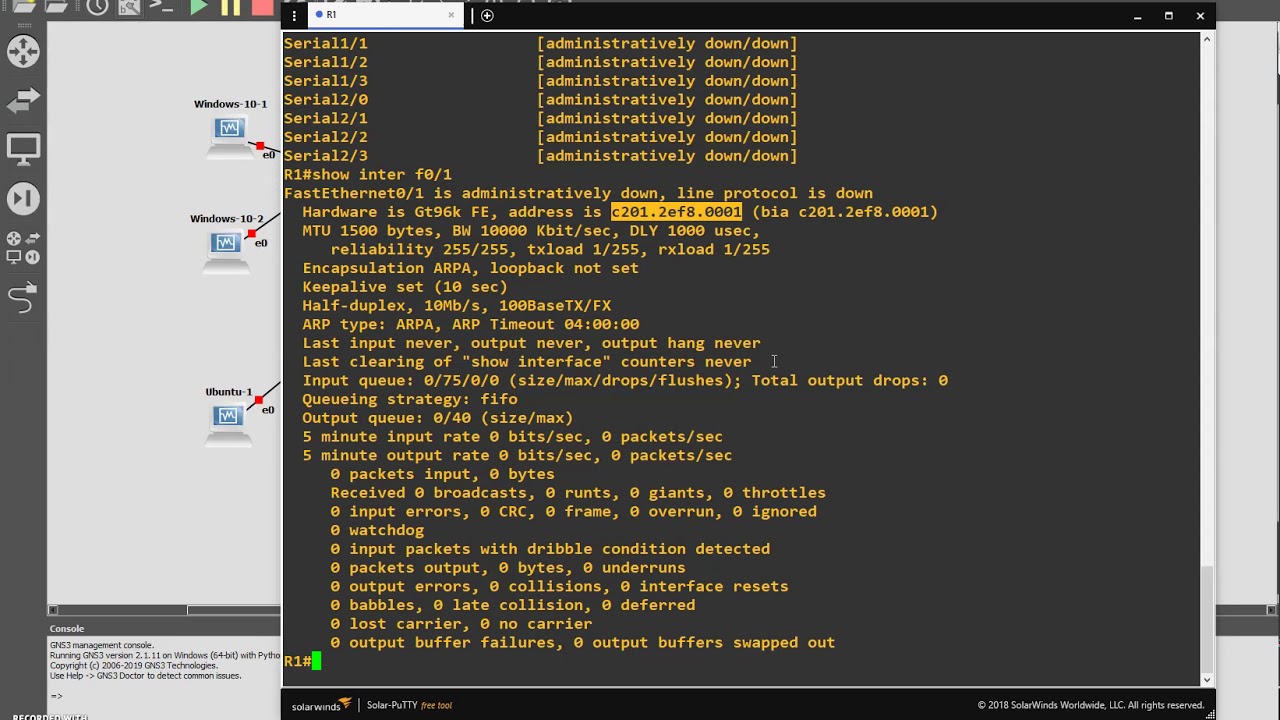Click the Serial1/1 interface row

click(541, 44)
